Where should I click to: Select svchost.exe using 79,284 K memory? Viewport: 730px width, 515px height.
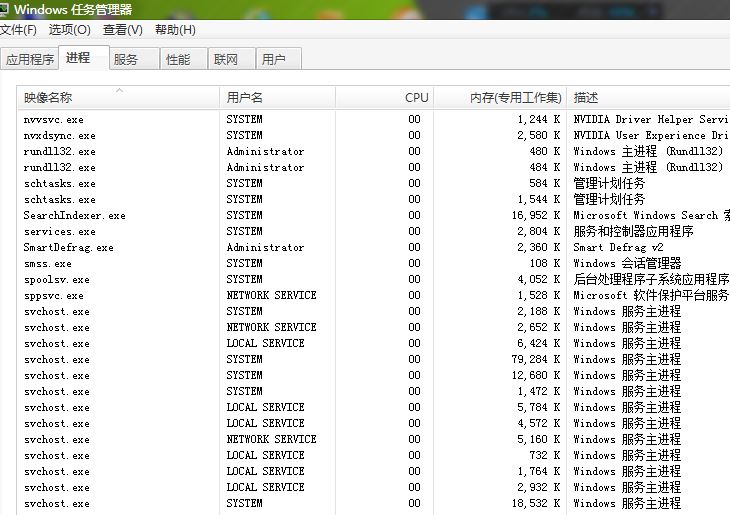click(57, 359)
